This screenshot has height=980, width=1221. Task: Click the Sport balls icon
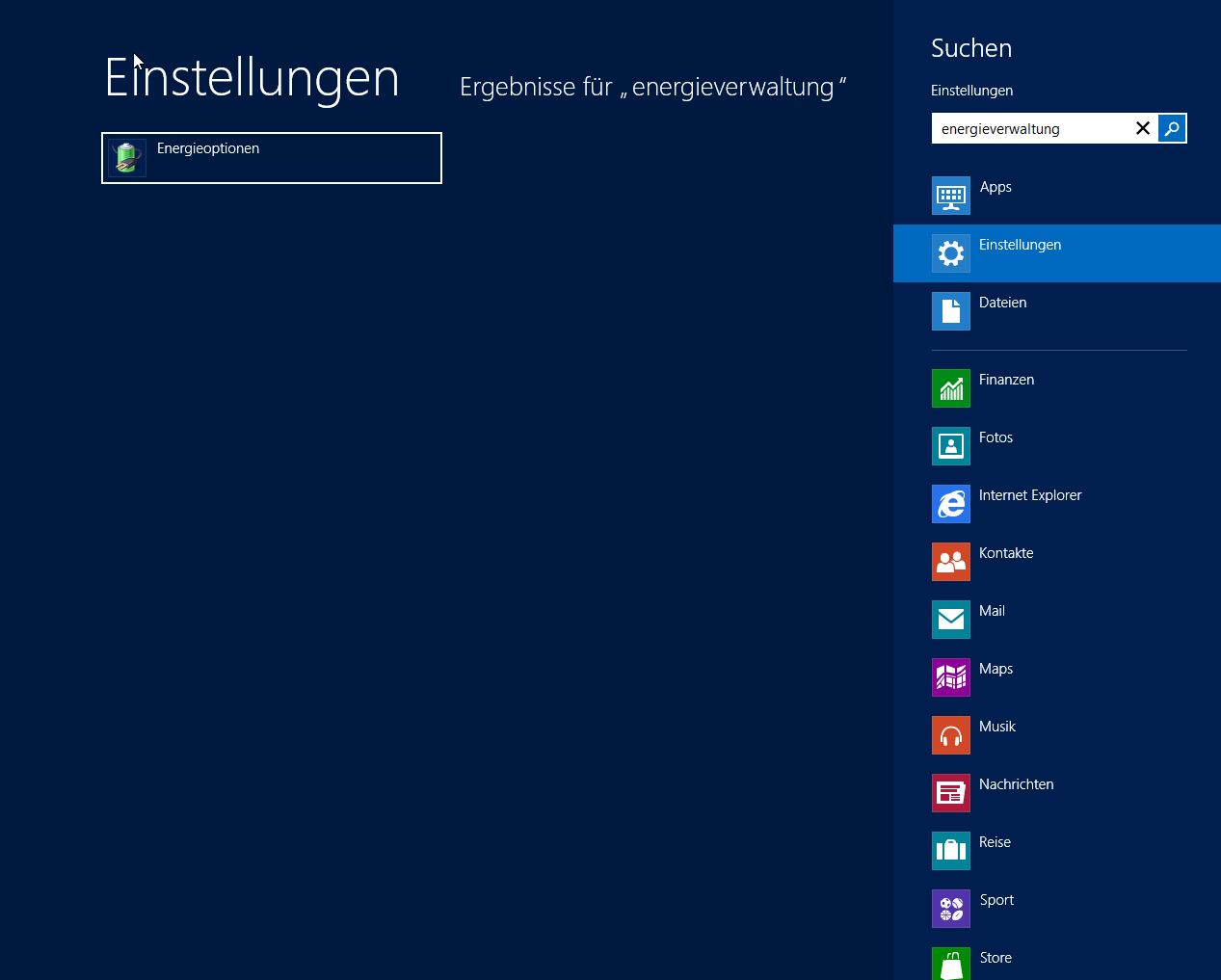coord(951,909)
